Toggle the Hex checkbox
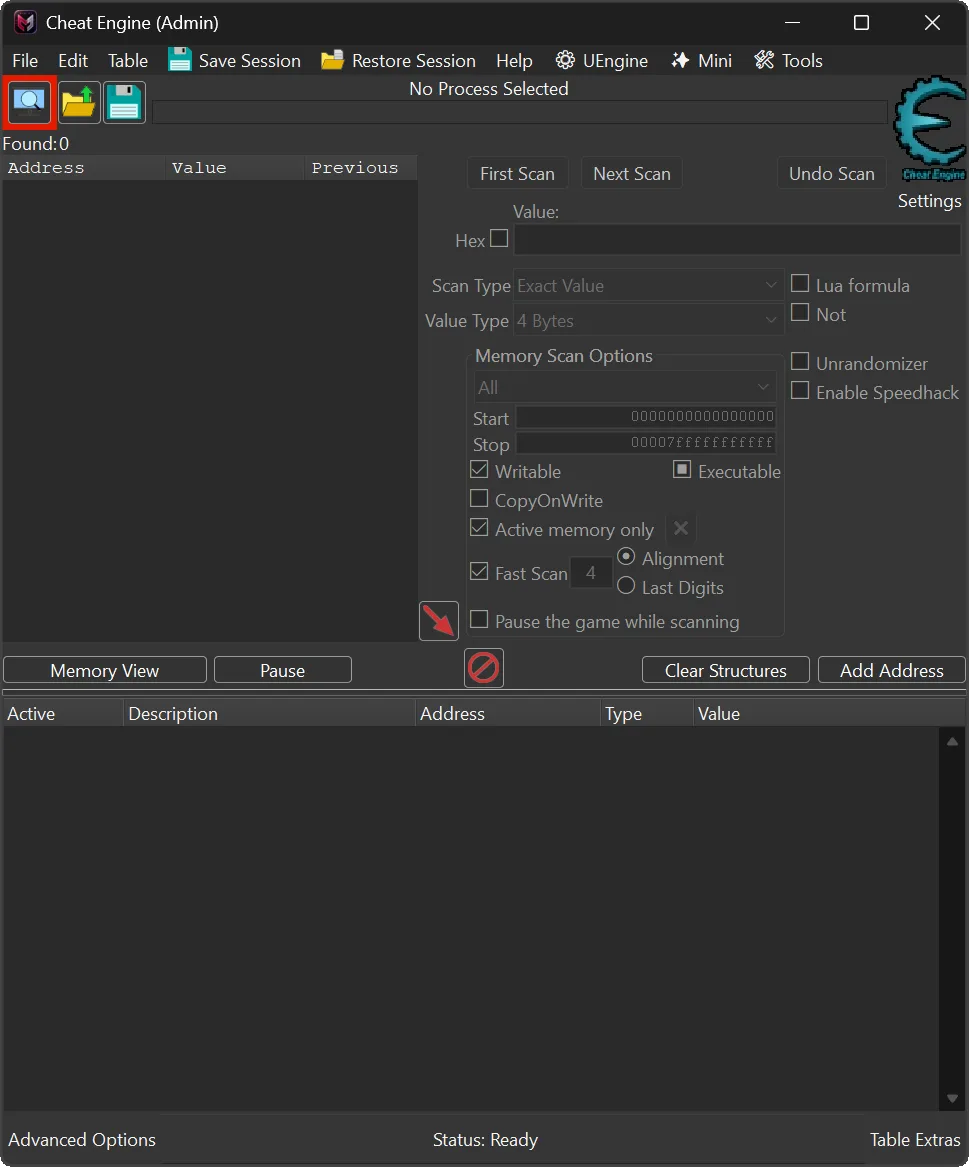969x1167 pixels. [x=499, y=238]
